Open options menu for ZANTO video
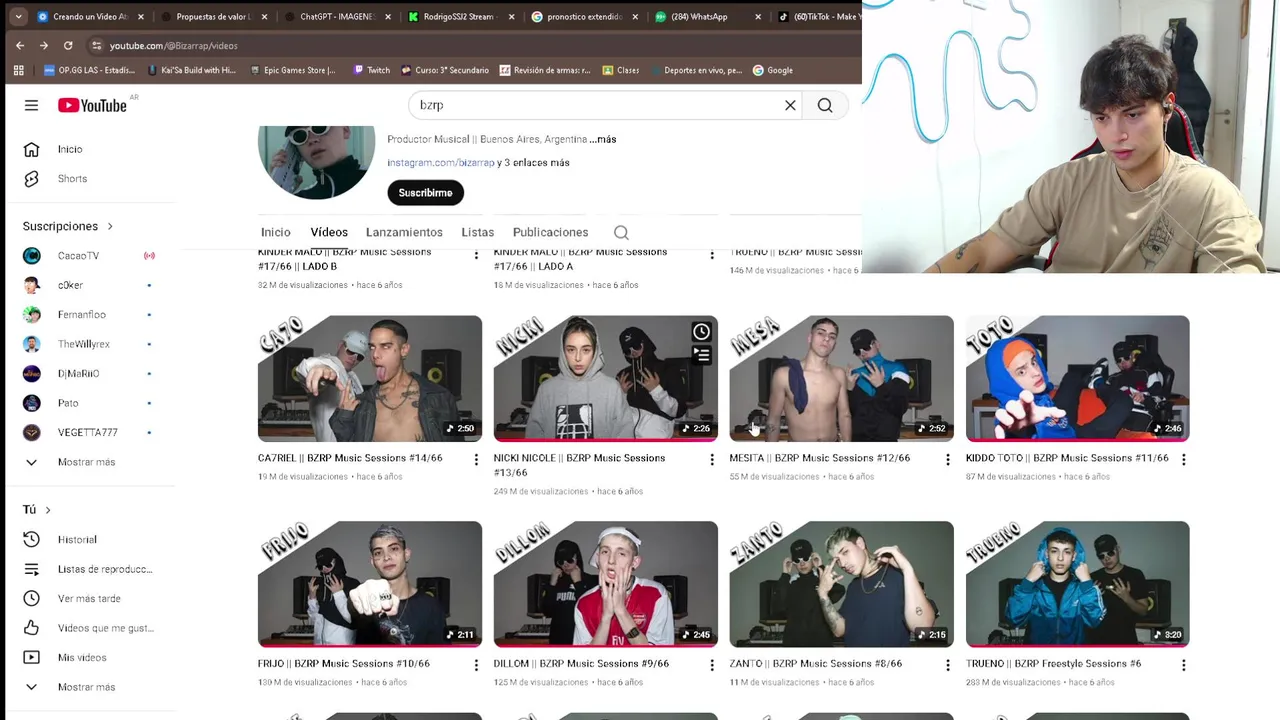 pos(948,665)
